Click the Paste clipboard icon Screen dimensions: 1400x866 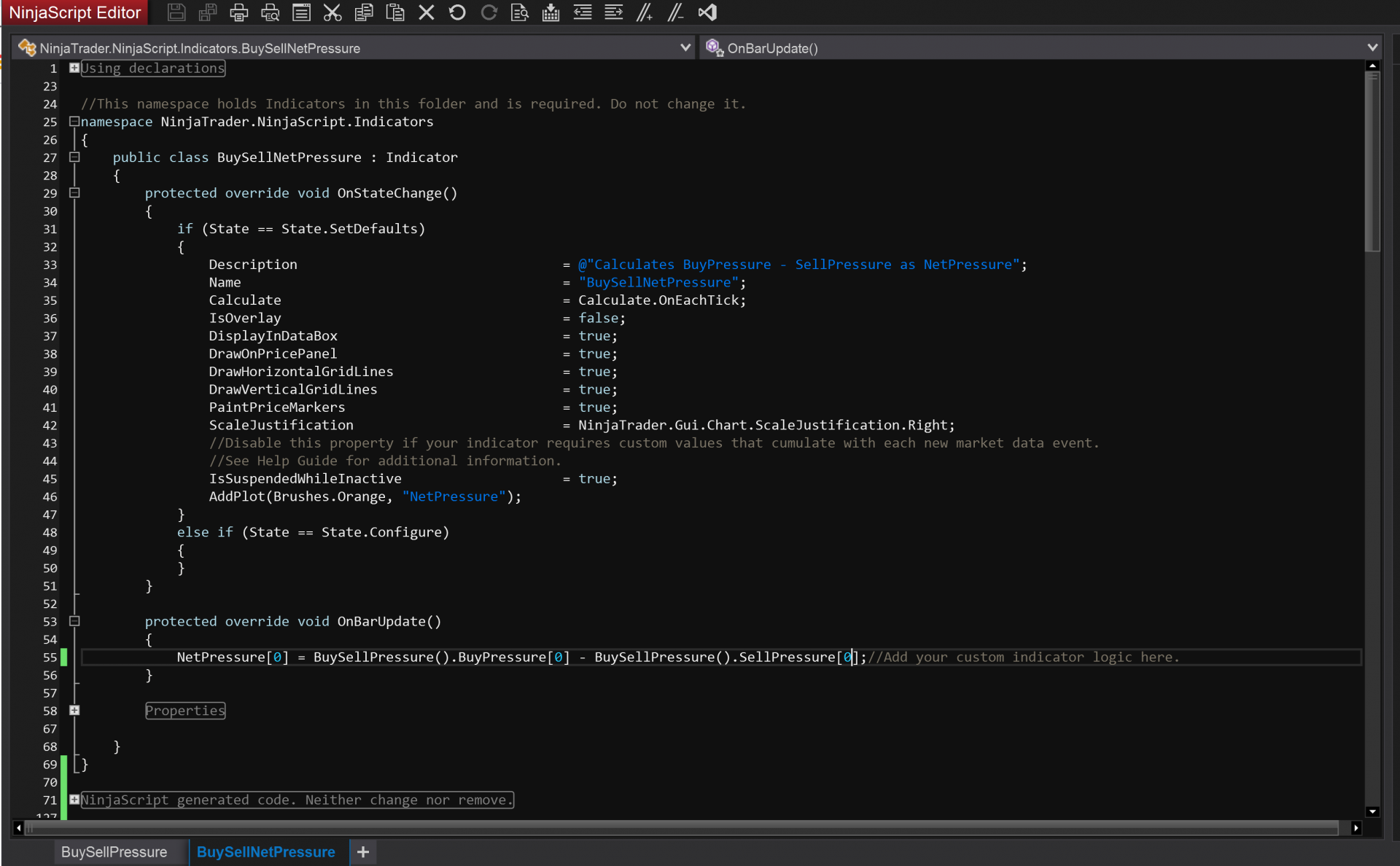pos(395,12)
